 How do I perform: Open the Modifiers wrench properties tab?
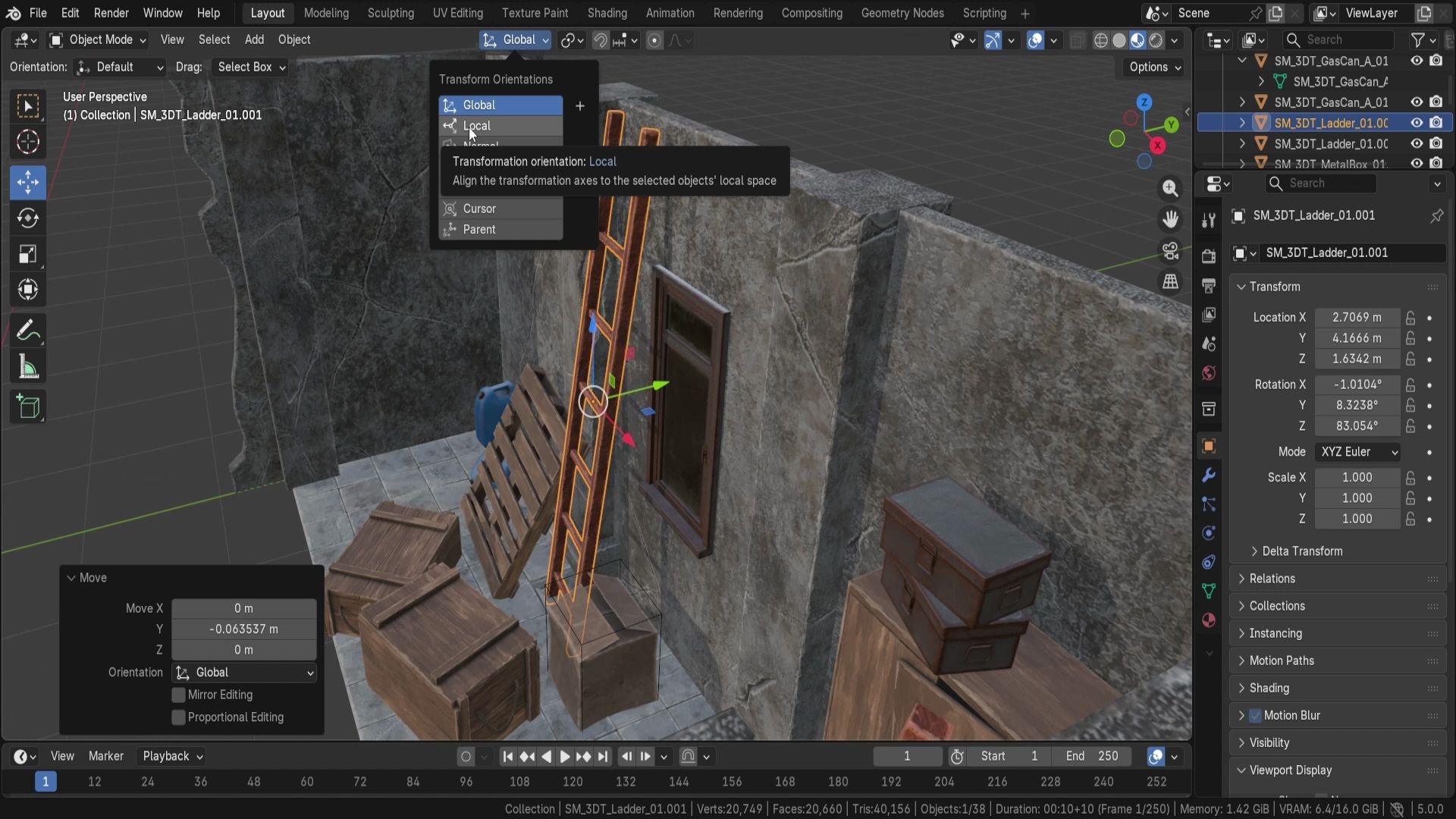(x=1209, y=475)
